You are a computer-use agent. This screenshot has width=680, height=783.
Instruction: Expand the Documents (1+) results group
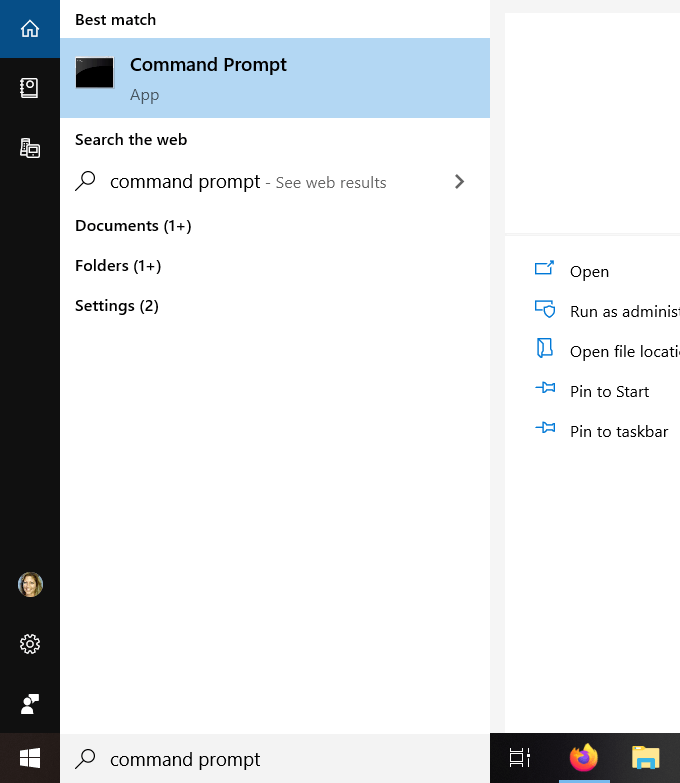tap(133, 226)
